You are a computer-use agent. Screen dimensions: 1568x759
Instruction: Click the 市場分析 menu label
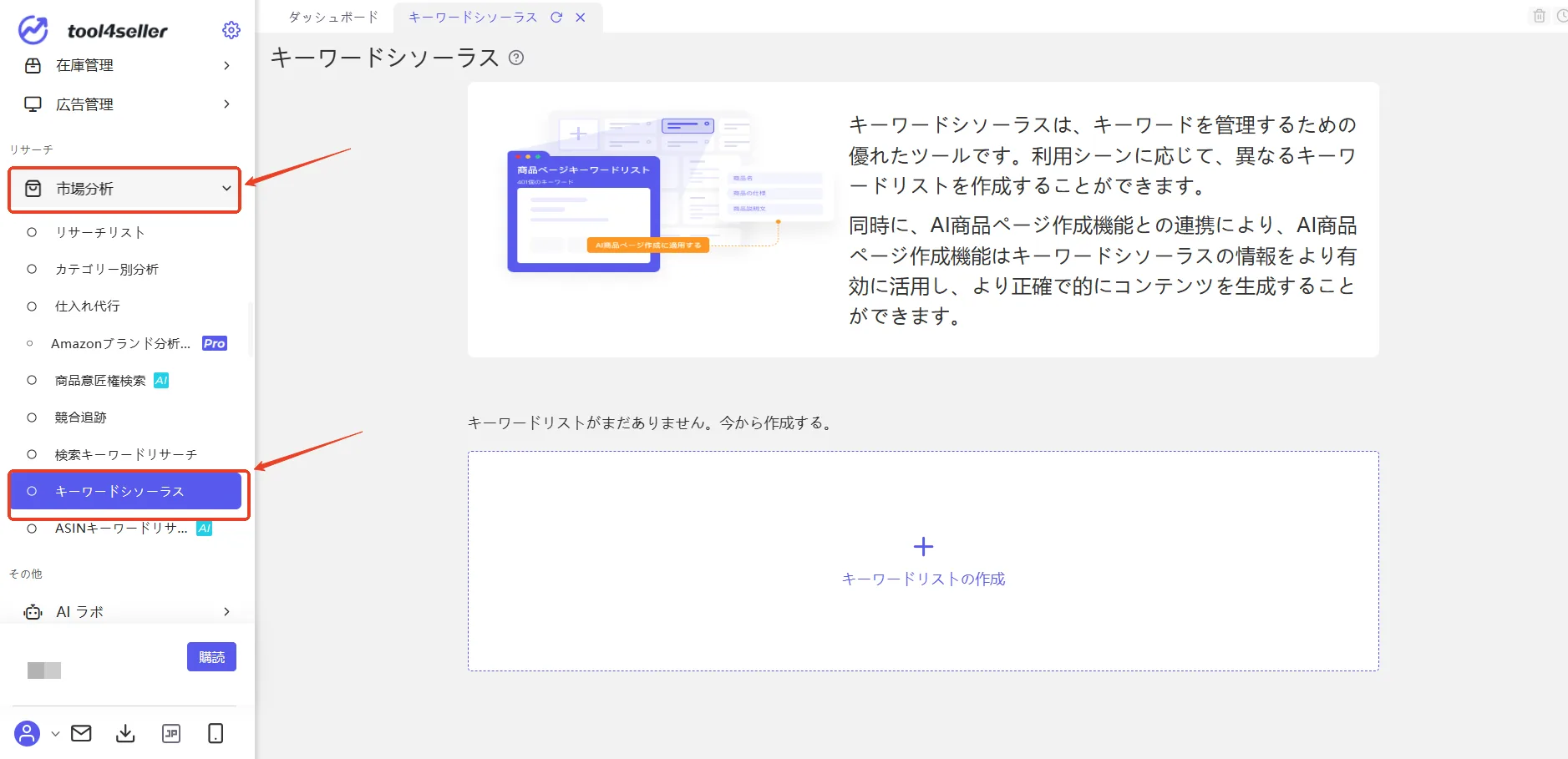pos(84,189)
